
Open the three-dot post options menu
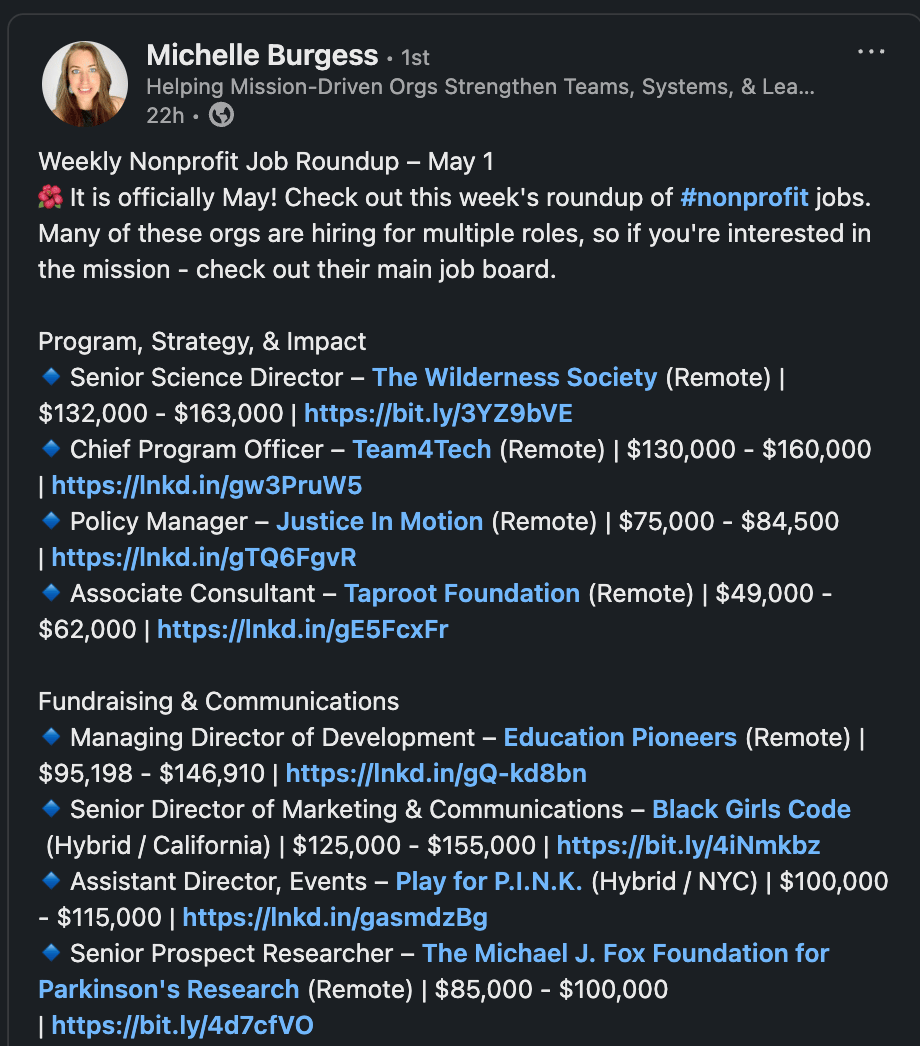click(871, 52)
